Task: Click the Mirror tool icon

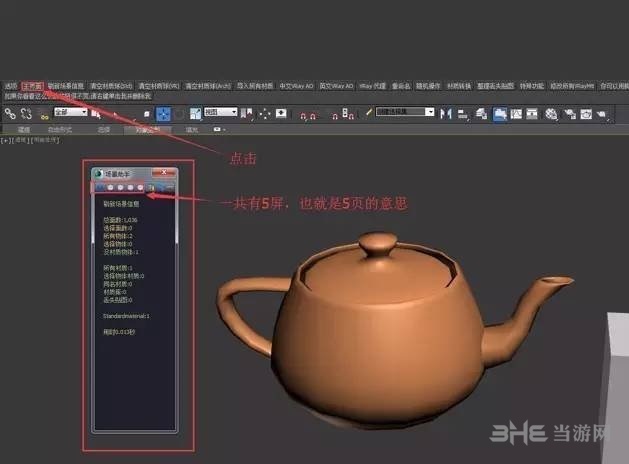Action: [446, 114]
